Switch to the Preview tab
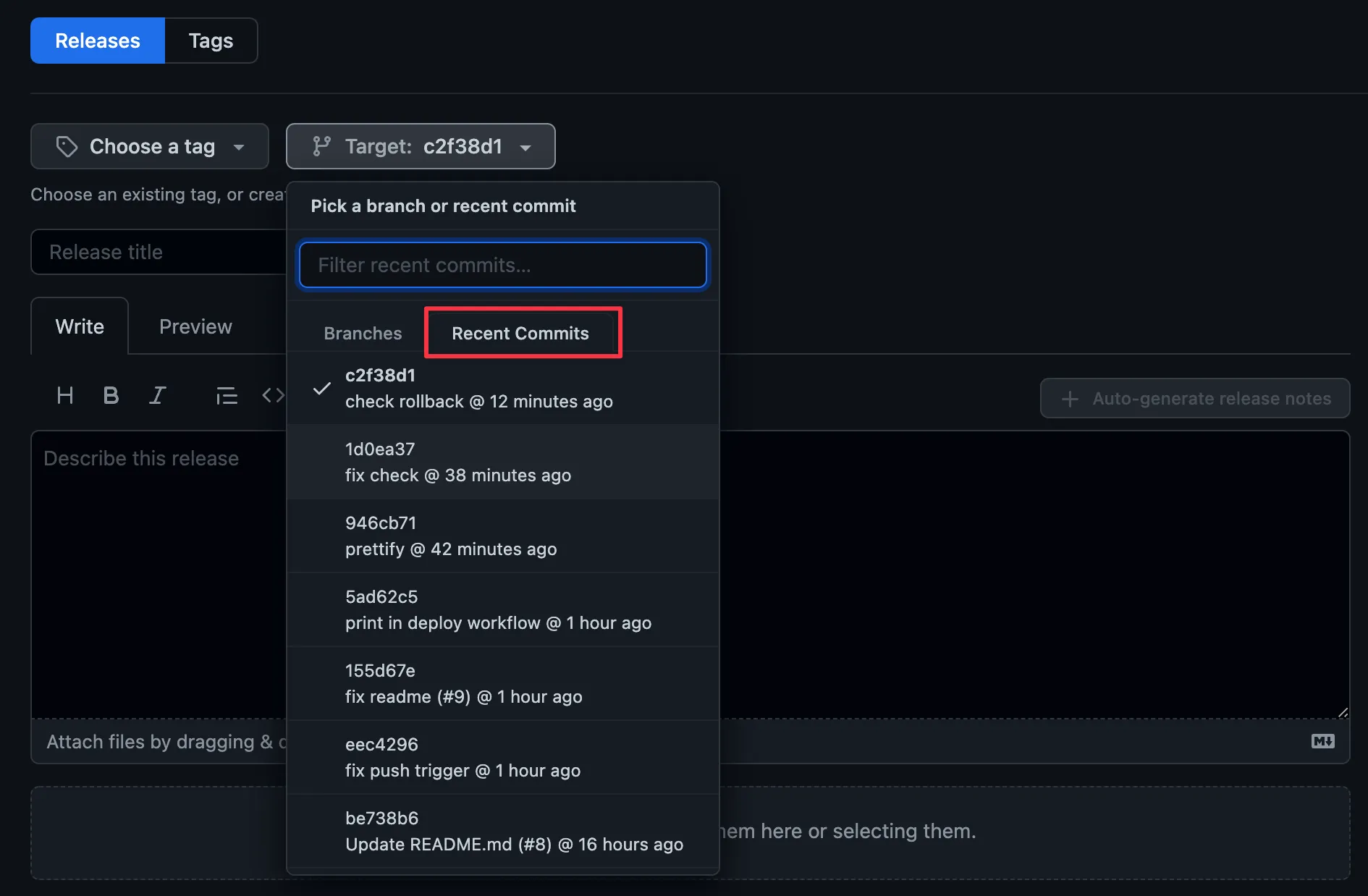Screen dimensions: 1368x896 195,326
